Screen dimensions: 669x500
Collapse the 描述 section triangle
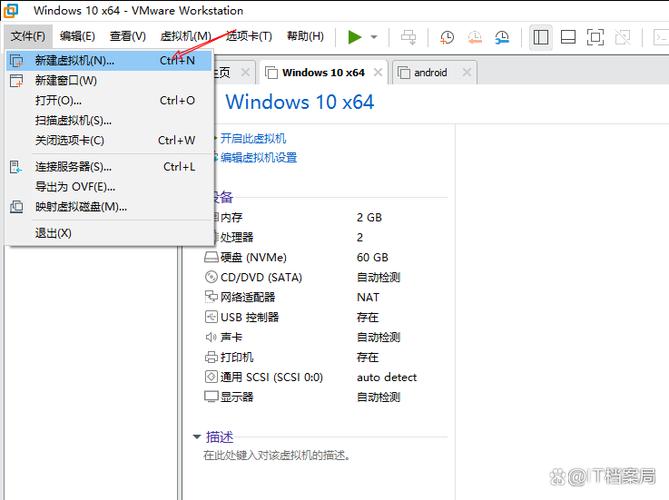pyautogui.click(x=197, y=437)
